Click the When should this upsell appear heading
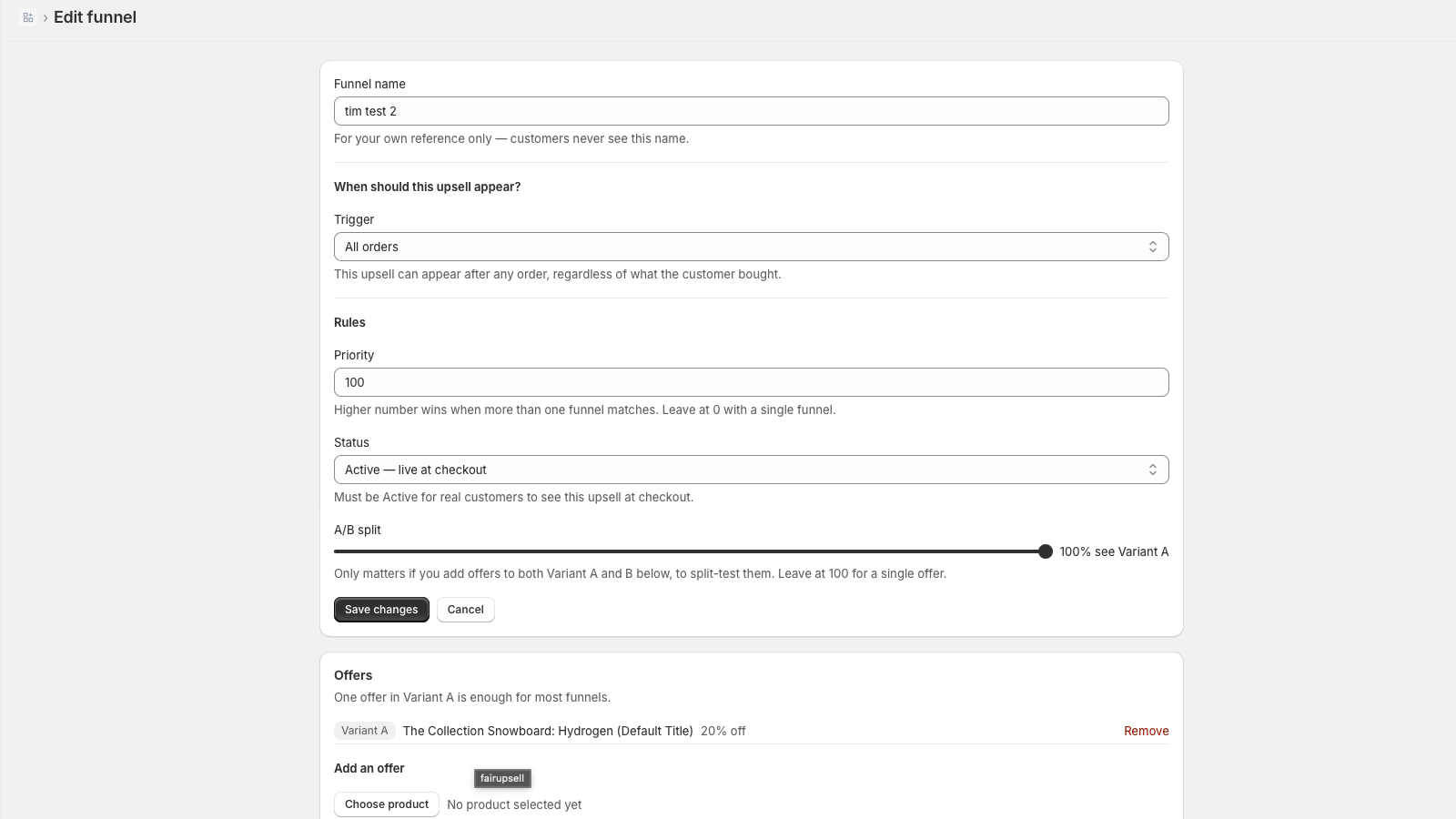 pyautogui.click(x=427, y=187)
